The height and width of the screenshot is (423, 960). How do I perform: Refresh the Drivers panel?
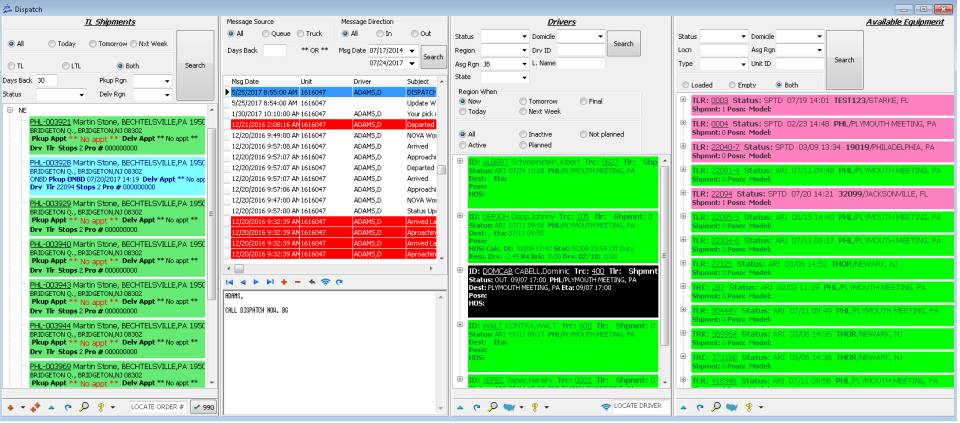coord(477,407)
